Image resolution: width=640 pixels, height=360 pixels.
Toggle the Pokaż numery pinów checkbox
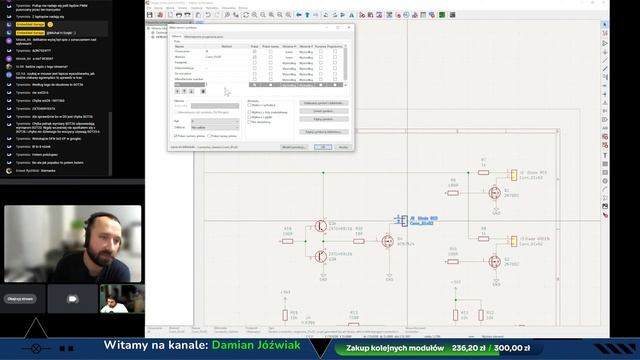176,136
